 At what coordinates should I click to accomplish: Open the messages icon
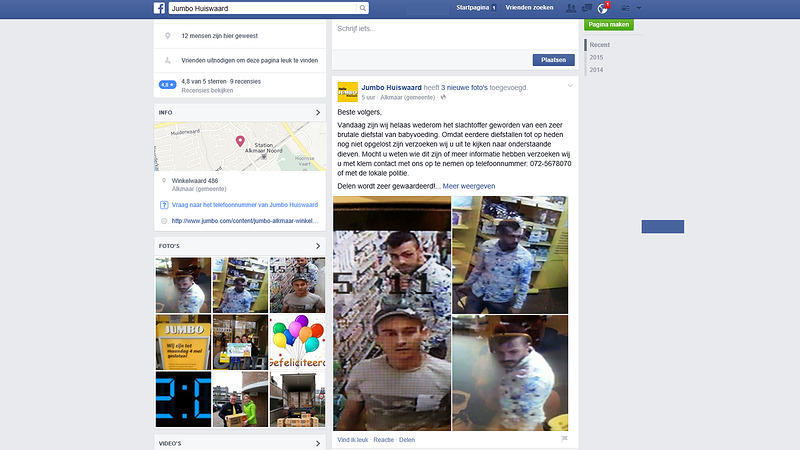point(586,8)
